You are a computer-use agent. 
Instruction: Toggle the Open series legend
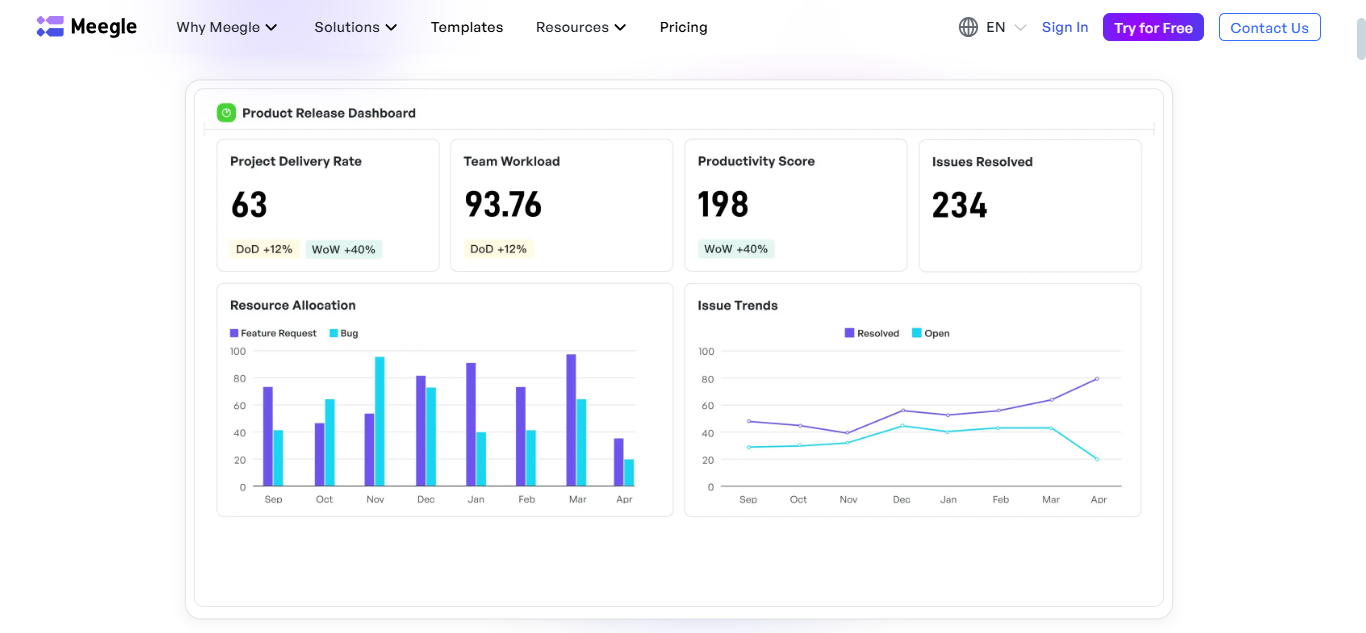coord(930,333)
